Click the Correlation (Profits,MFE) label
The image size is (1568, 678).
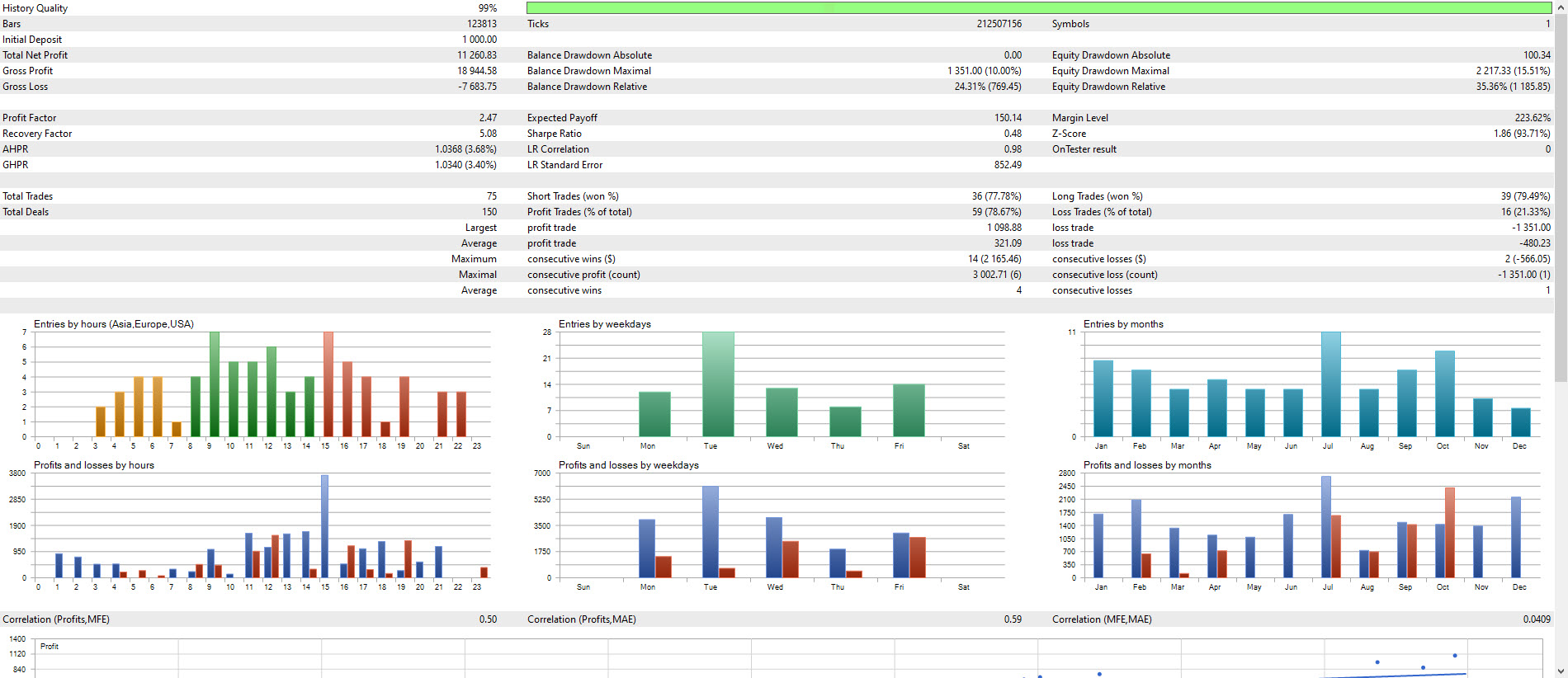click(x=56, y=619)
